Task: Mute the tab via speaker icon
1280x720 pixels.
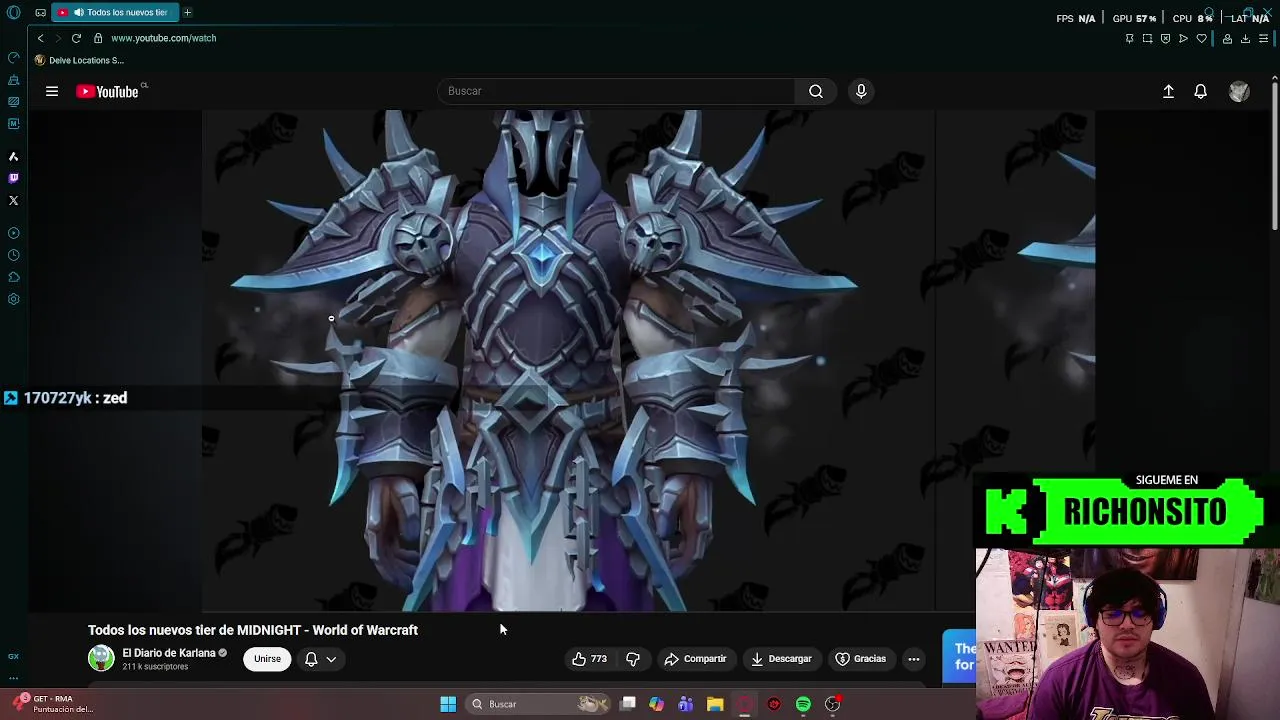Action: point(78,12)
